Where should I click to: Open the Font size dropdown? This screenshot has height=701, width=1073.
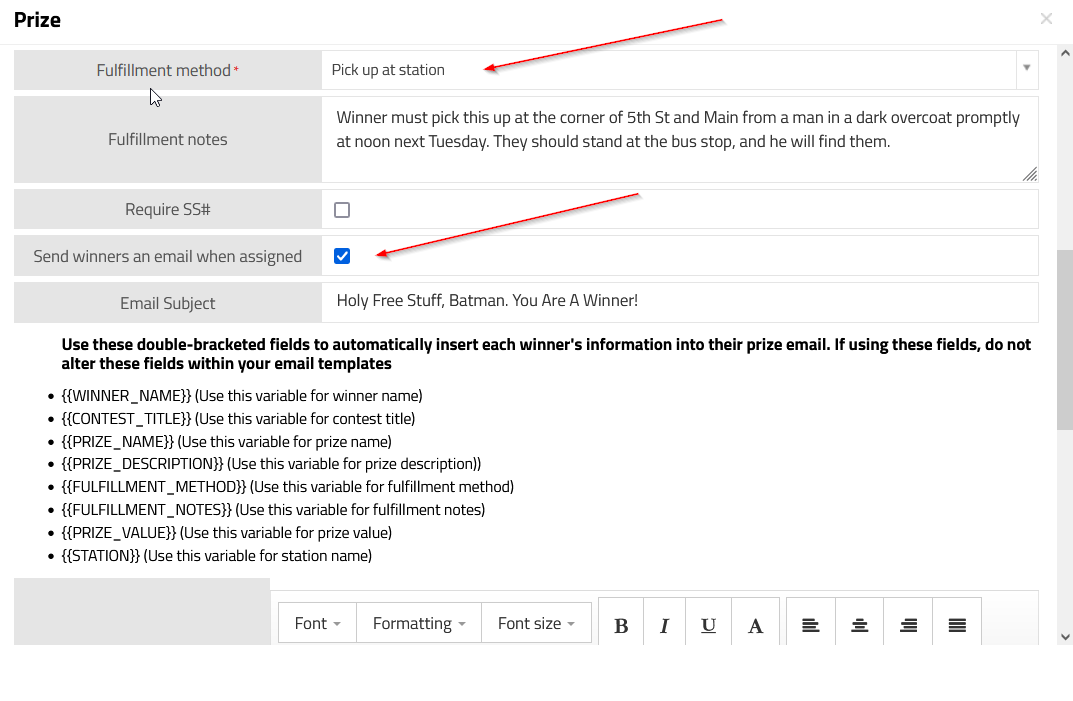tap(536, 623)
